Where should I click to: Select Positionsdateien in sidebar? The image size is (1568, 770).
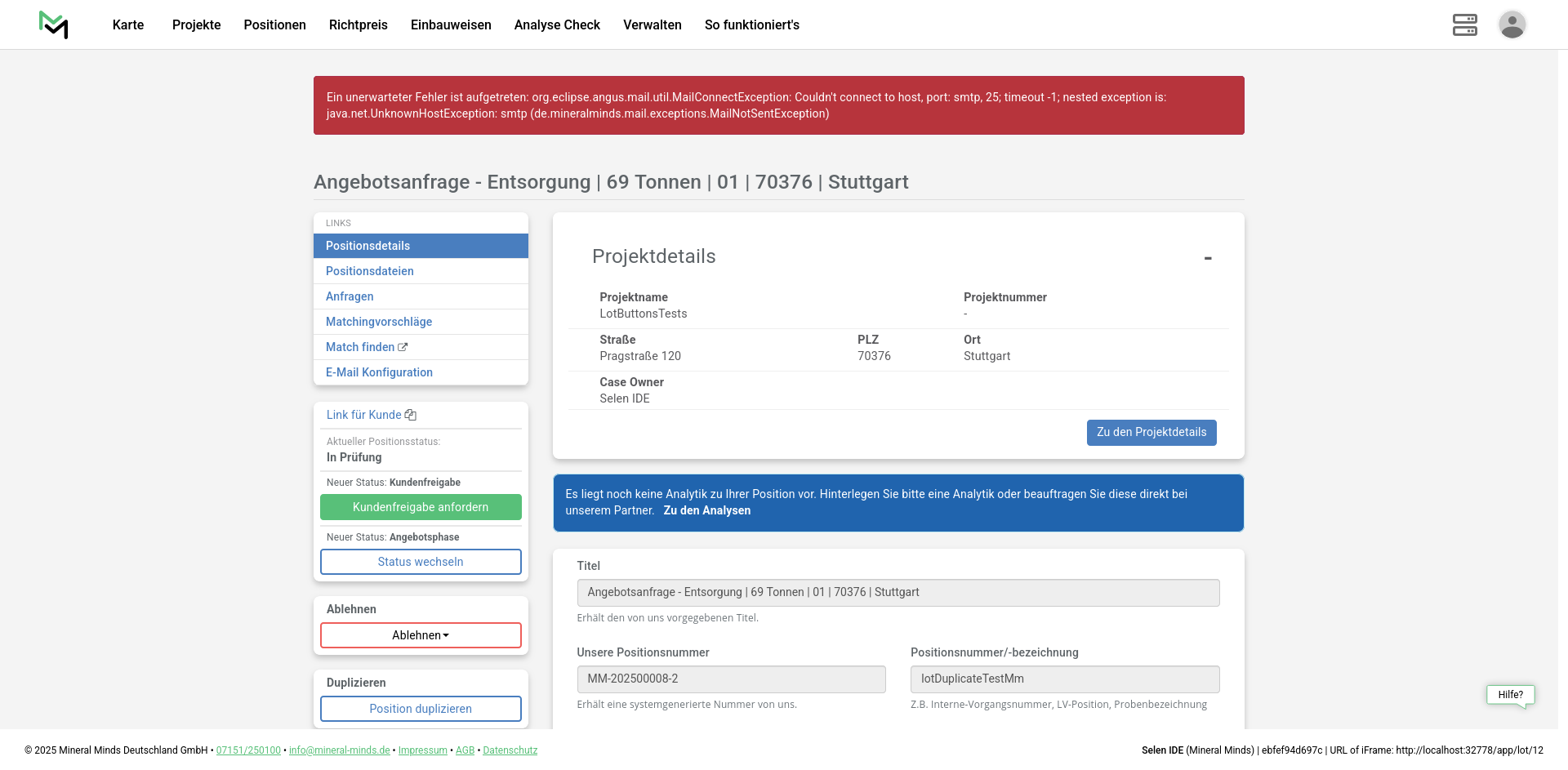[369, 271]
